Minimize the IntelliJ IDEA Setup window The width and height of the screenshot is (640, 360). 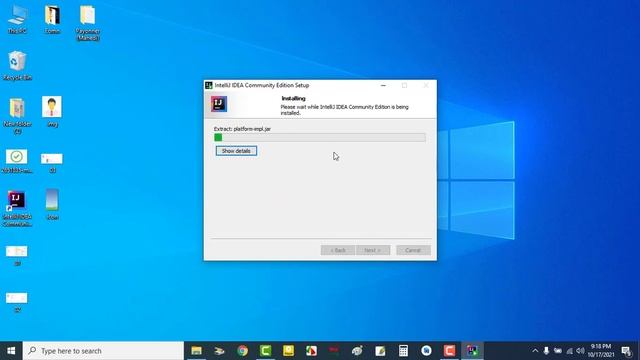click(383, 85)
